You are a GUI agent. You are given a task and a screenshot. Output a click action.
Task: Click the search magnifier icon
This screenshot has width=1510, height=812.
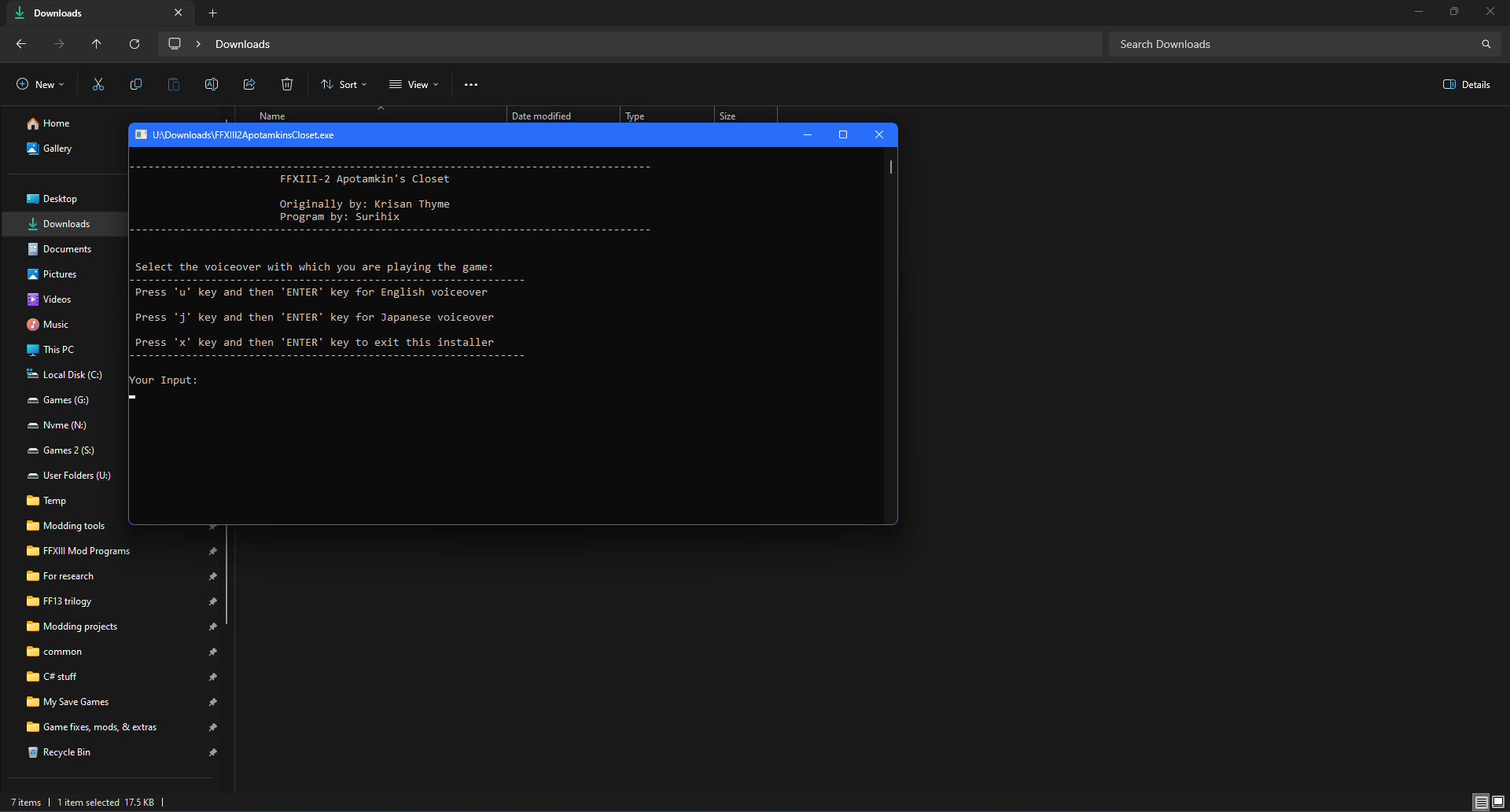coord(1486,44)
